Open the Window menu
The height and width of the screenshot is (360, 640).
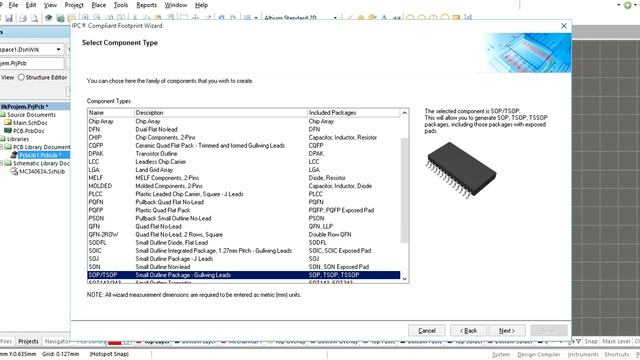[176, 5]
